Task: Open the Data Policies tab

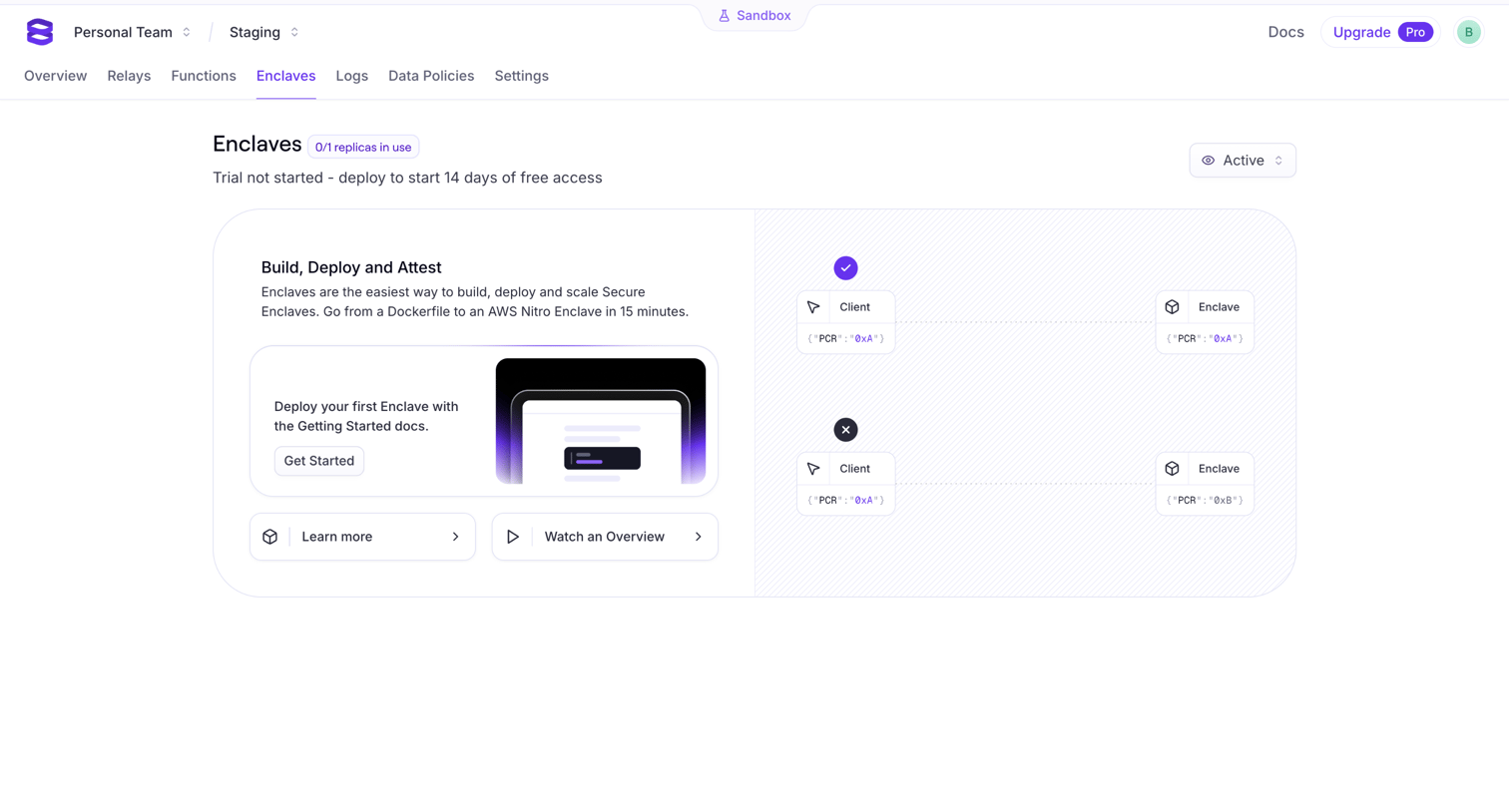Action: coord(431,76)
